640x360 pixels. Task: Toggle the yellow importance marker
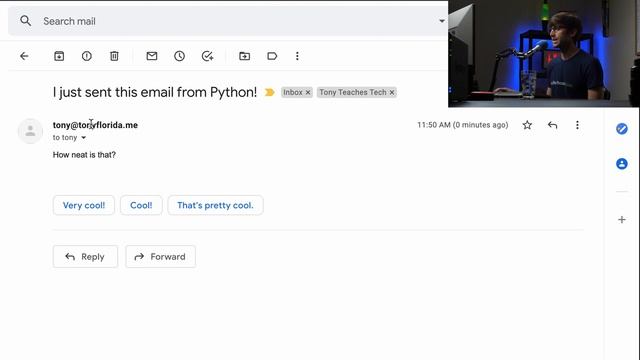point(269,93)
